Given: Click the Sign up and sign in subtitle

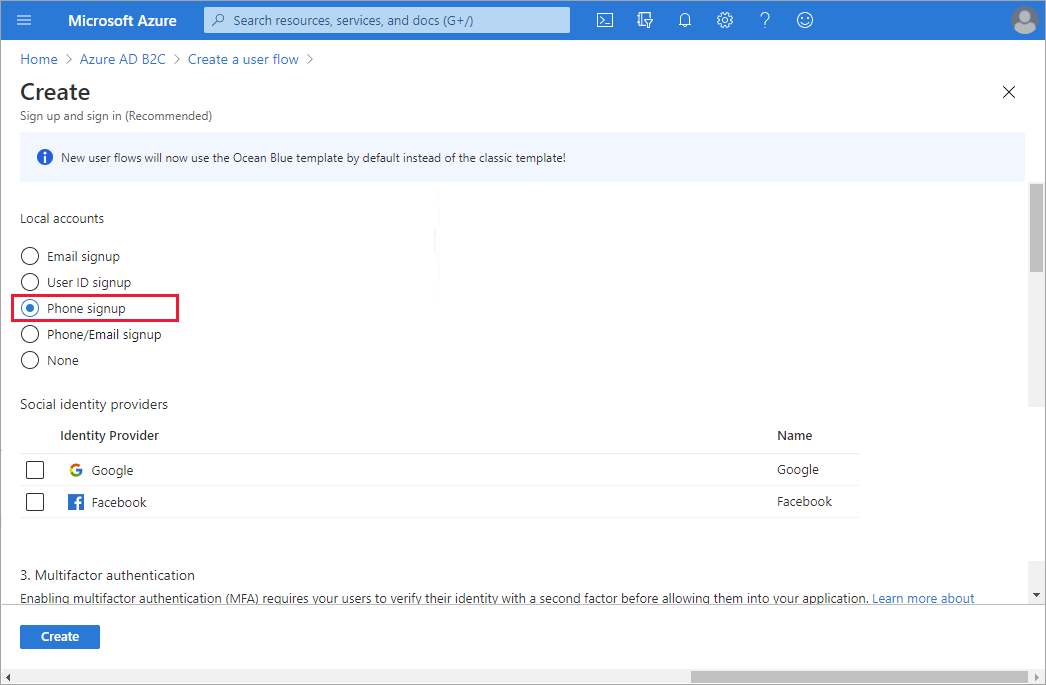Looking at the screenshot, I should click(116, 116).
